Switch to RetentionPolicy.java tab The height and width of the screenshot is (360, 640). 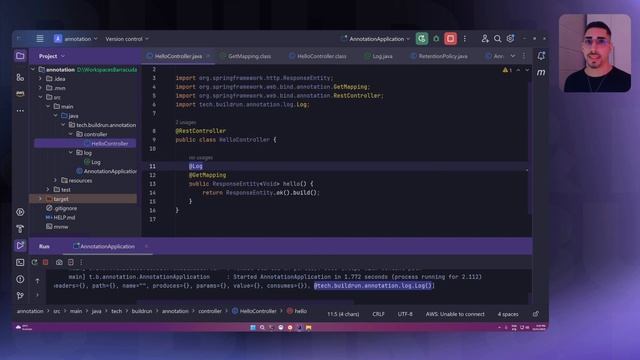coord(442,56)
